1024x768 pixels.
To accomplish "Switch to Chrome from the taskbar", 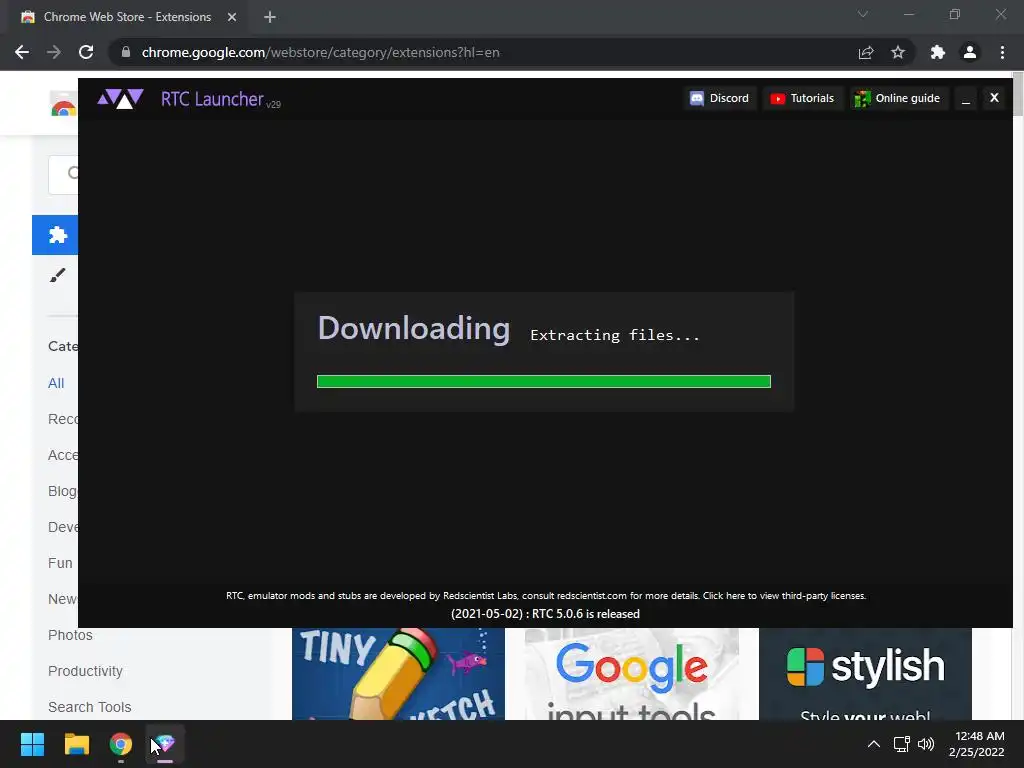I will (121, 744).
